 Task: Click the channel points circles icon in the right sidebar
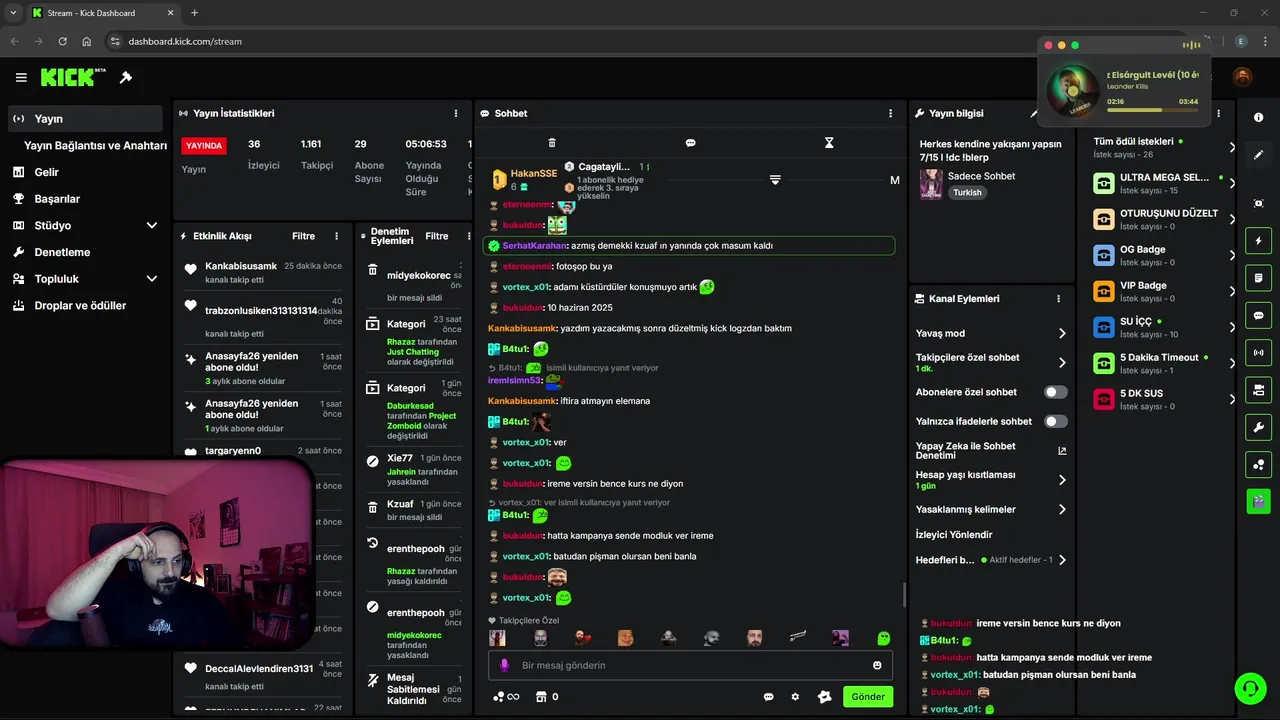pyautogui.click(x=1258, y=464)
